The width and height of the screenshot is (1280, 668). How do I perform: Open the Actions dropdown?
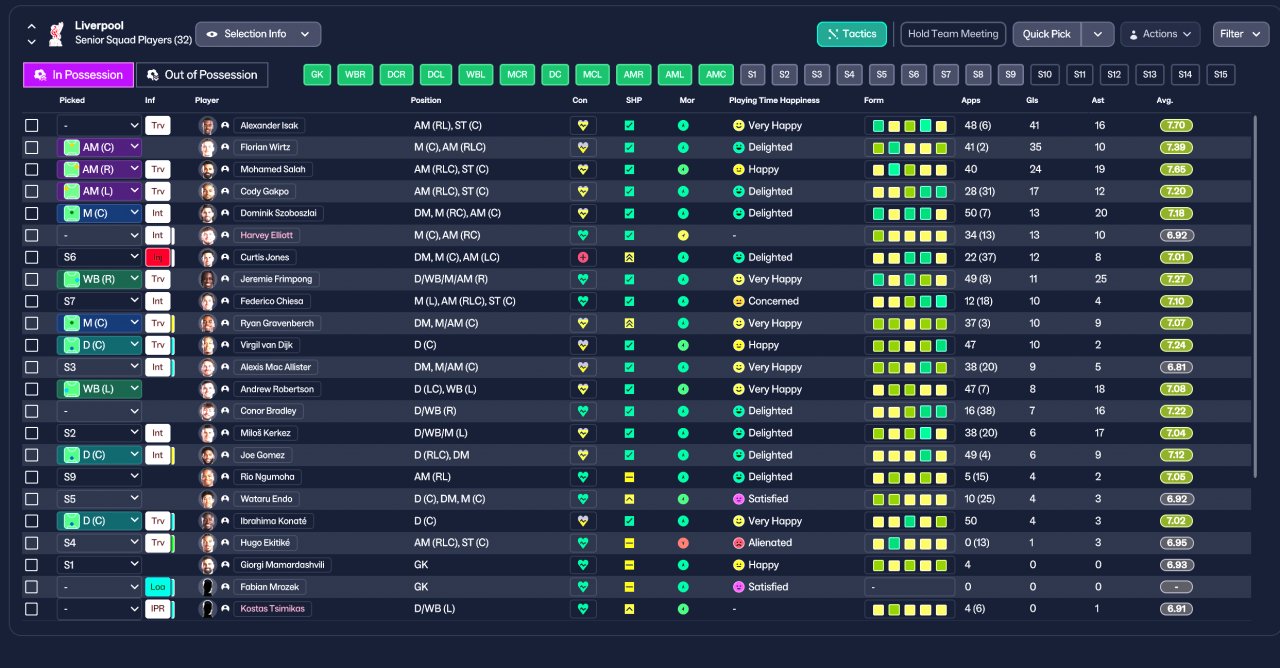pyautogui.click(x=1160, y=34)
